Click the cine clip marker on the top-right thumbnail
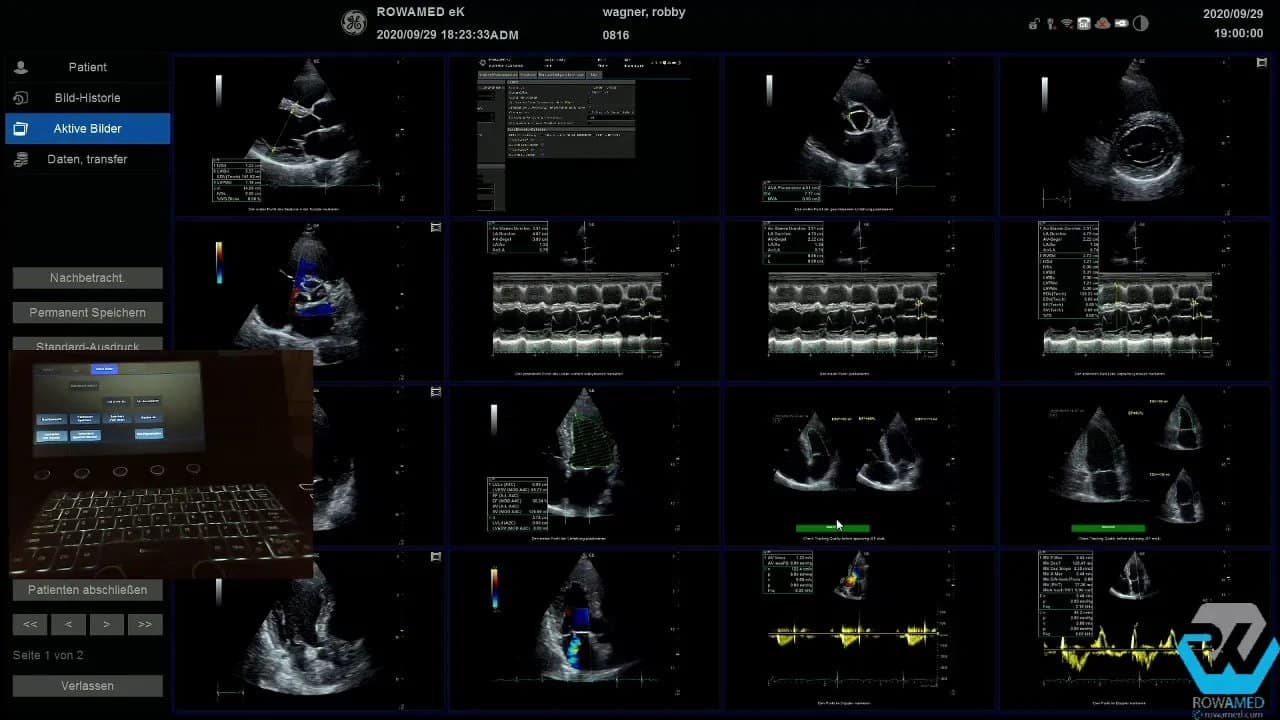1280x720 pixels. click(1262, 62)
